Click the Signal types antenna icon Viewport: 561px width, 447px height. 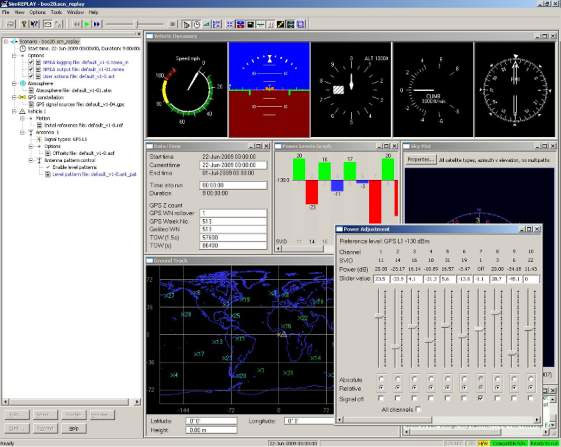pos(39,139)
